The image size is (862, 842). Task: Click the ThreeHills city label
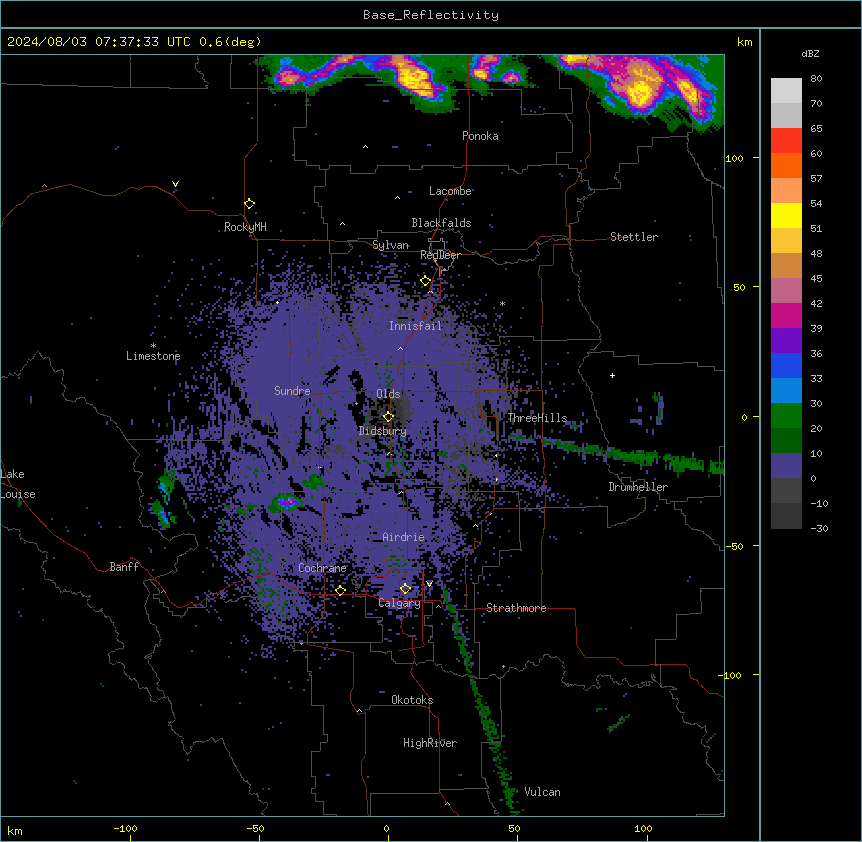(x=537, y=418)
